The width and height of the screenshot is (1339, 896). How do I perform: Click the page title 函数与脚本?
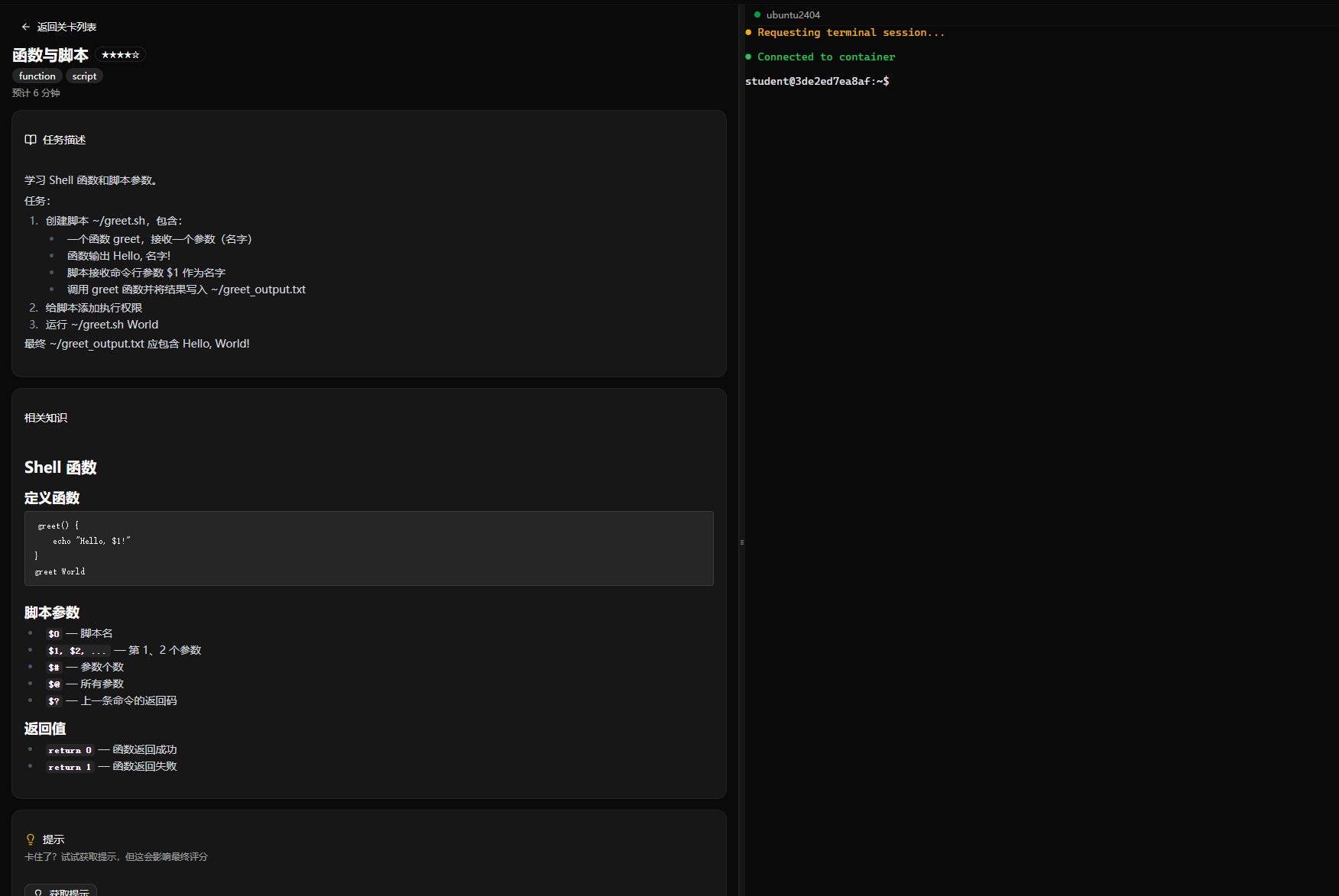click(x=50, y=55)
